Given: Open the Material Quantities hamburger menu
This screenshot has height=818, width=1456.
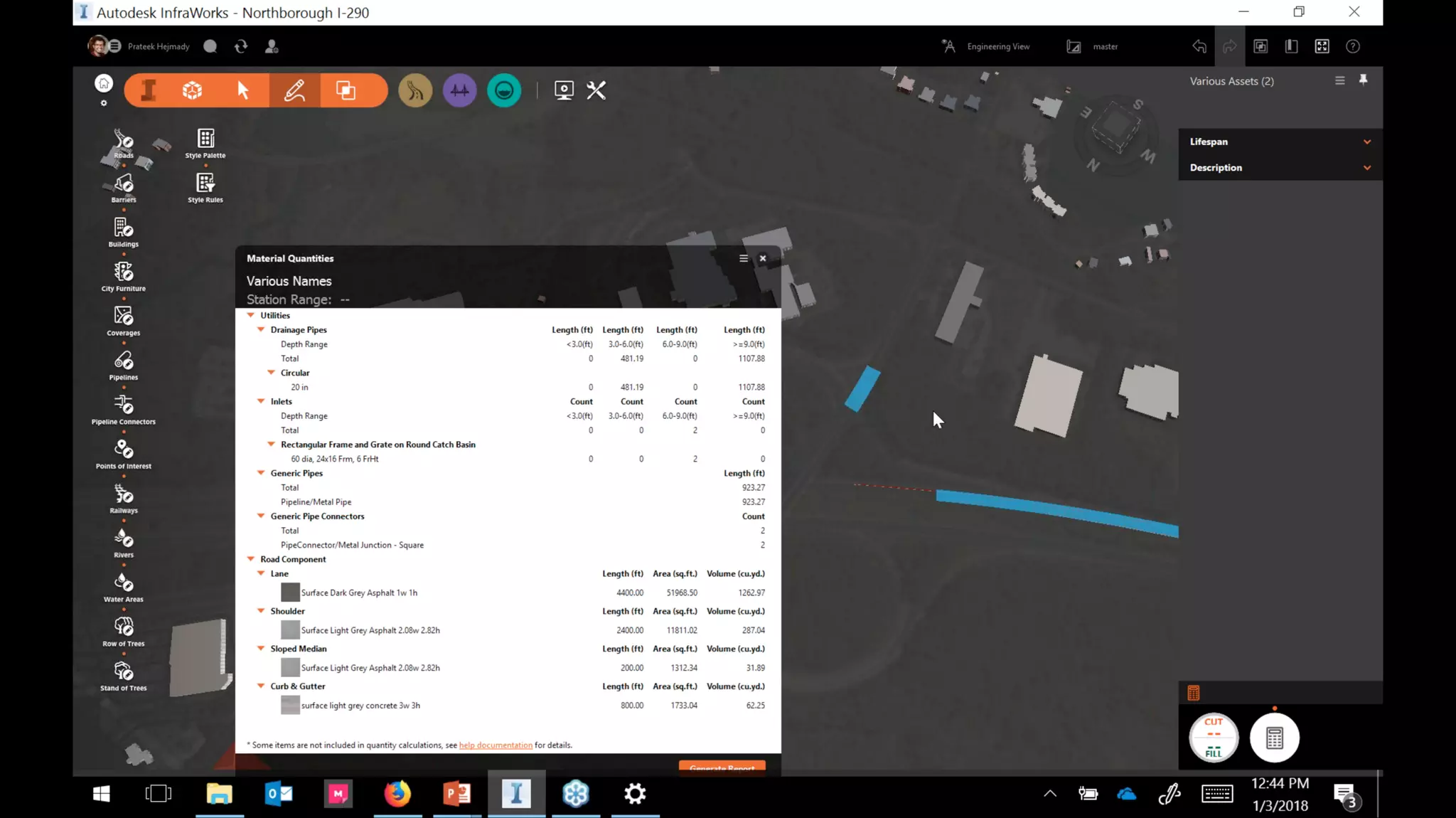Looking at the screenshot, I should (x=744, y=258).
